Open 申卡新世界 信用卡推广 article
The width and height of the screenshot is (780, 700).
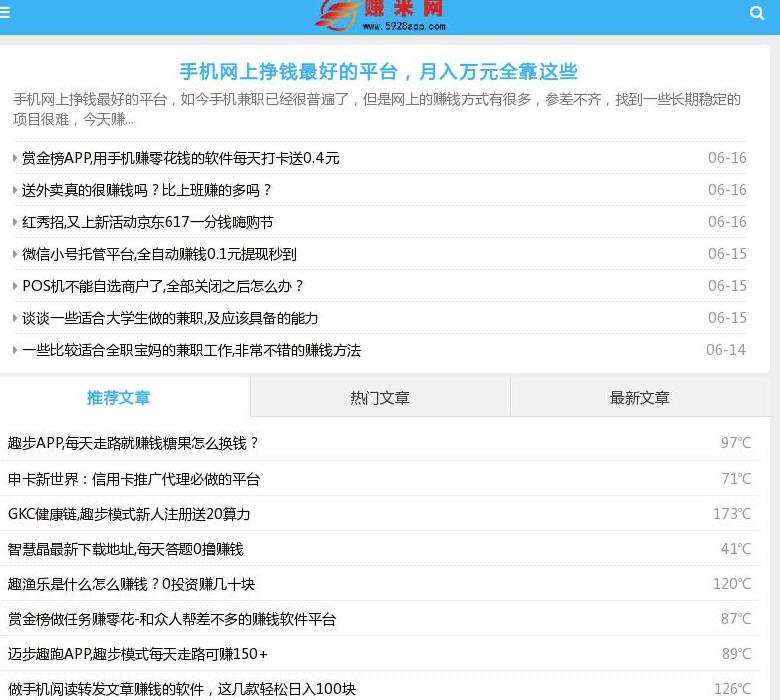point(134,479)
